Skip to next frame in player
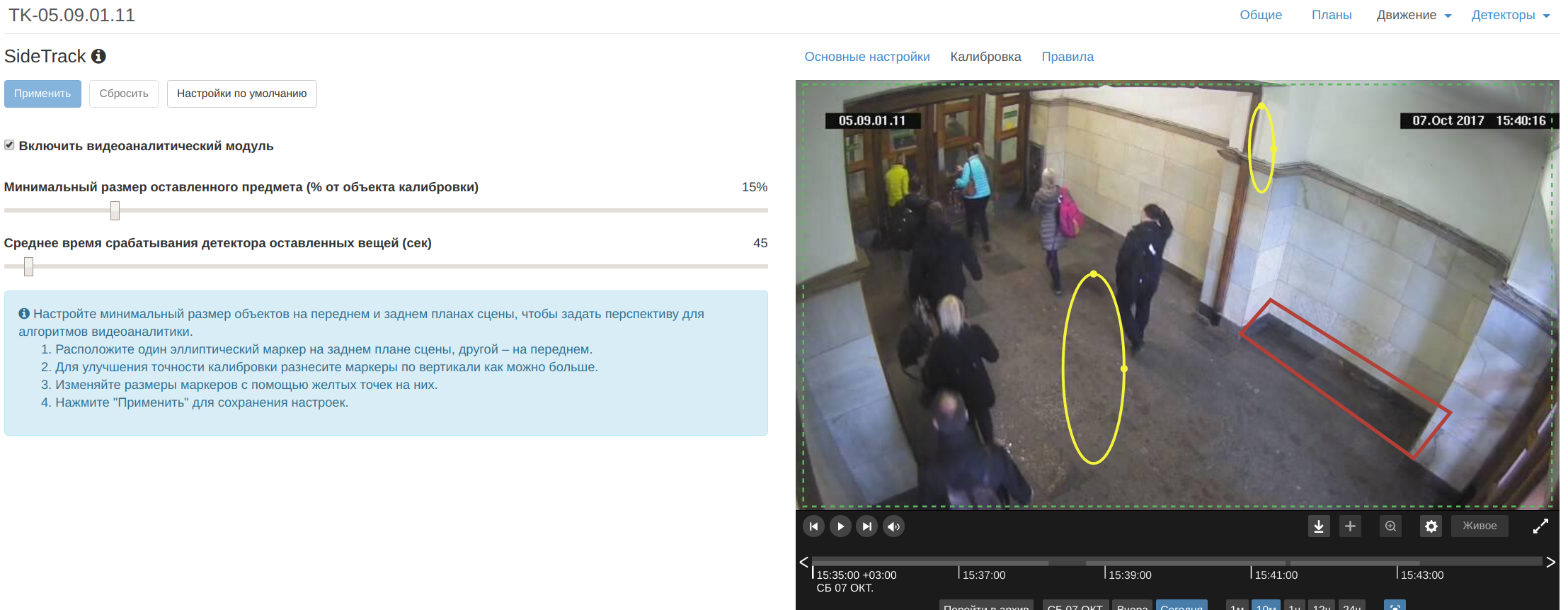 (866, 526)
